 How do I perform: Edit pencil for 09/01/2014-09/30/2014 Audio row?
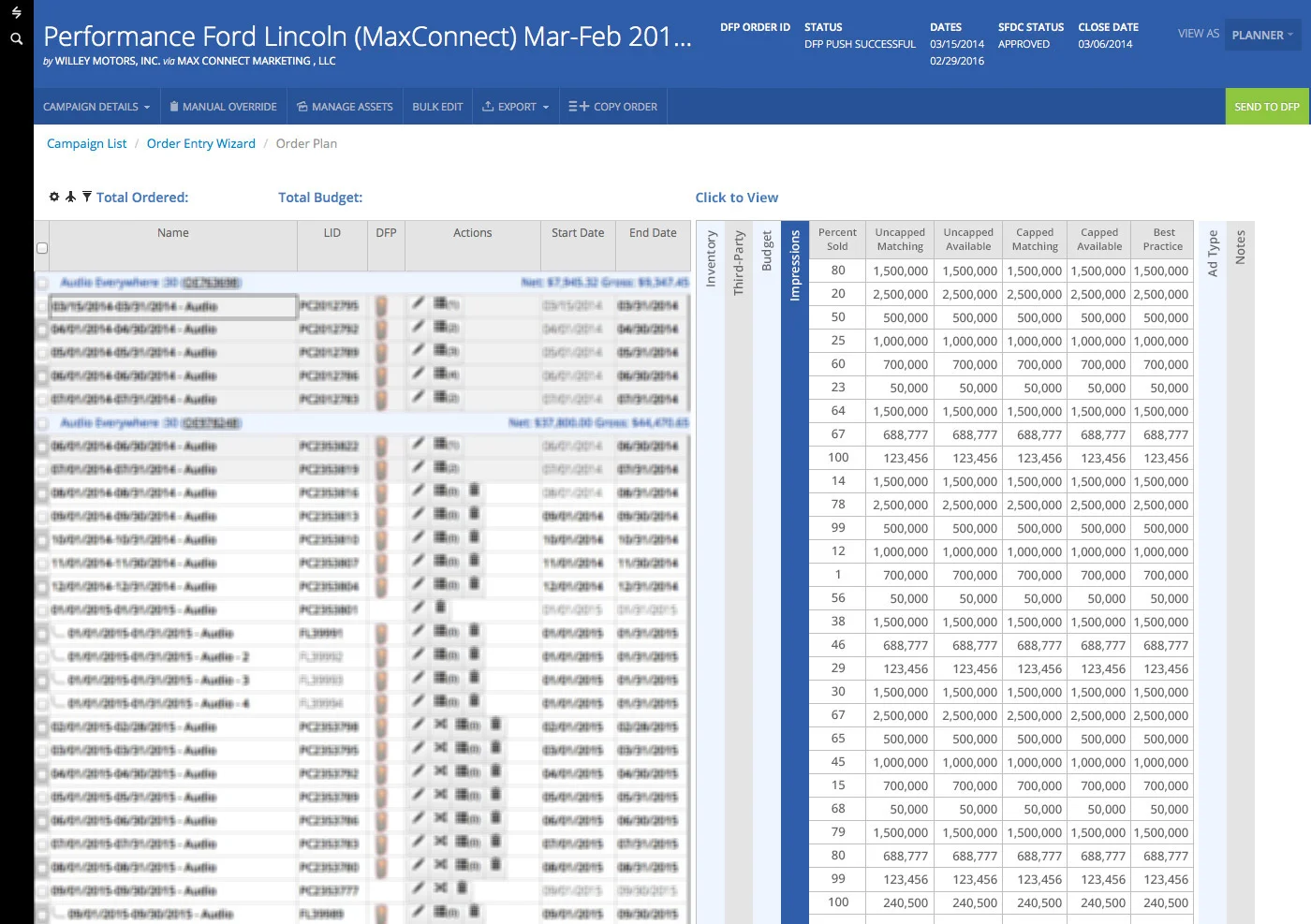click(418, 513)
